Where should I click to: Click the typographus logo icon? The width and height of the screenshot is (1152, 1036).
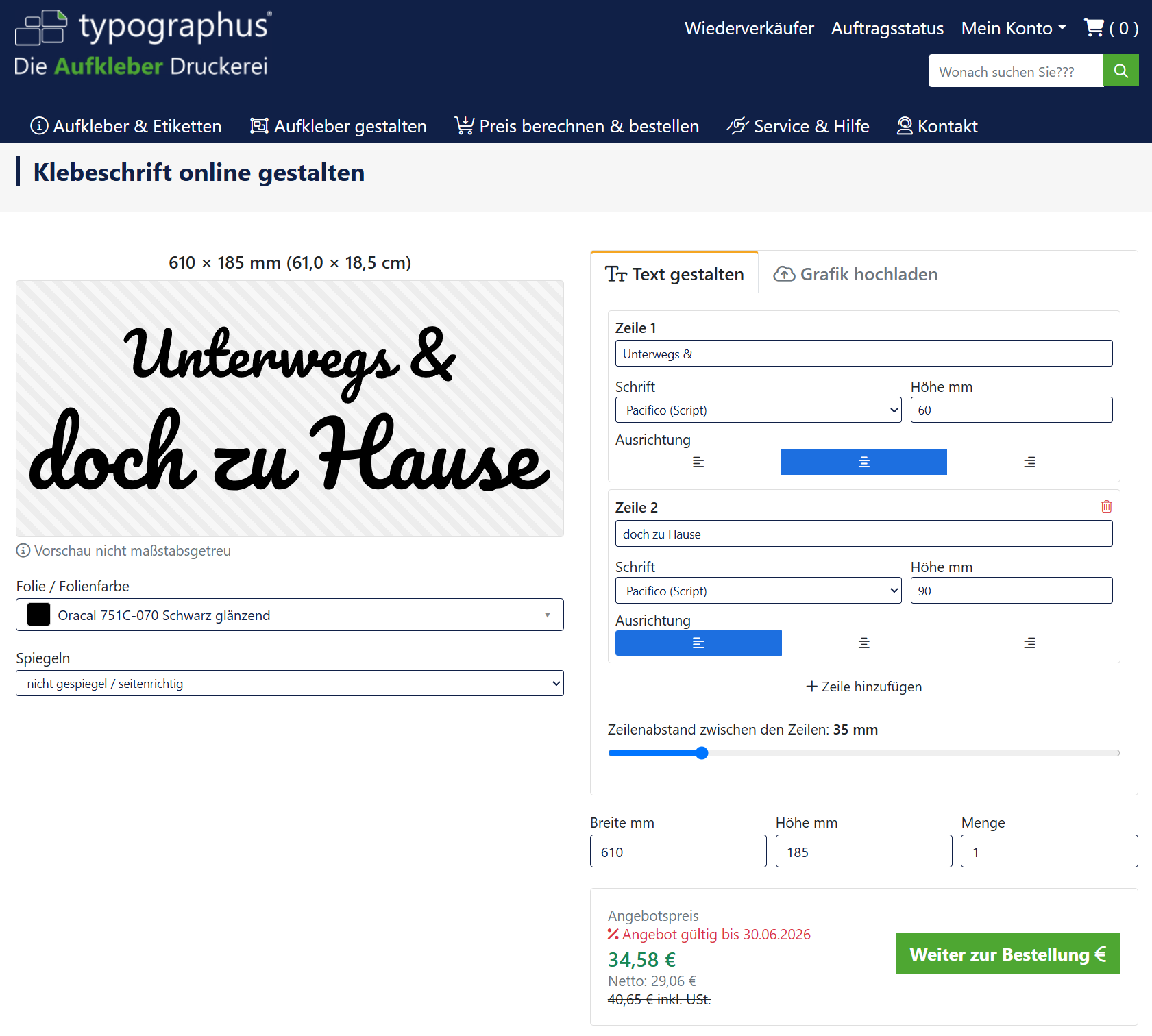click(x=41, y=27)
